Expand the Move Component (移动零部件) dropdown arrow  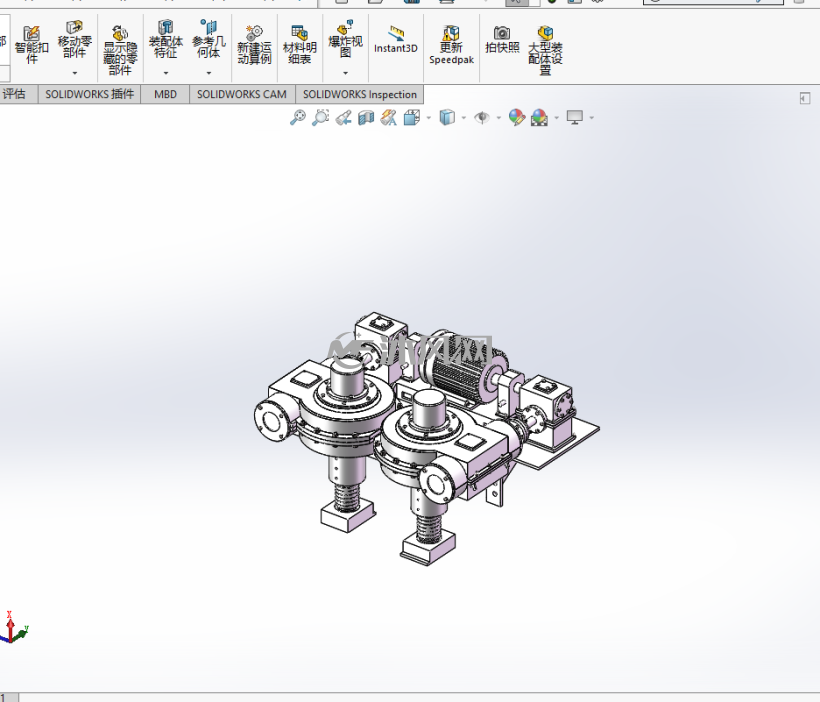point(75,73)
